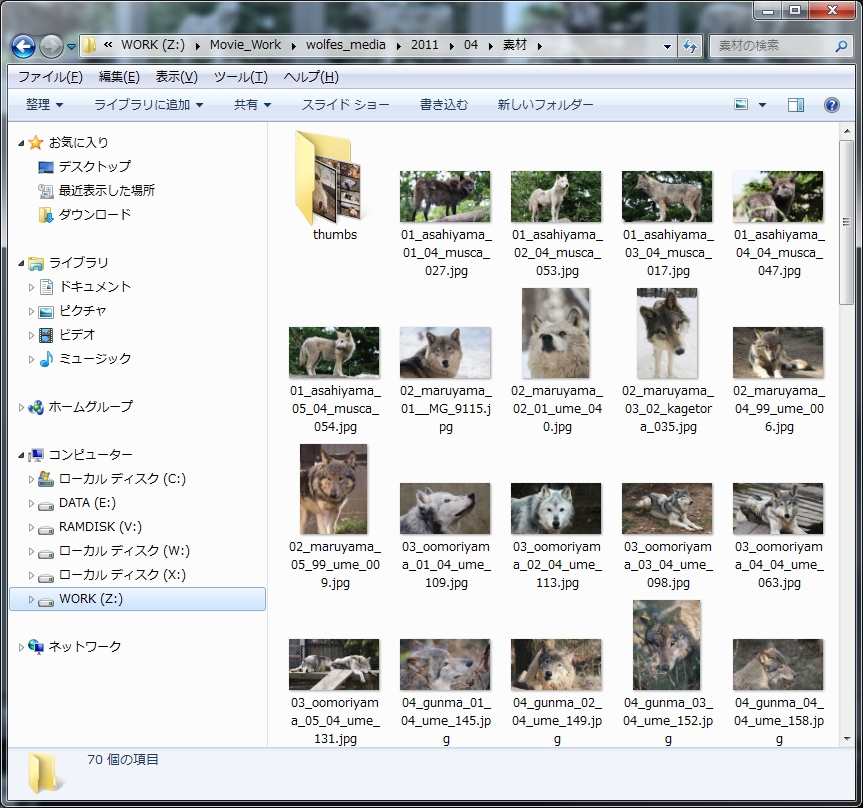Click the change view icon button
Viewport: 863px width, 808px height.
741,105
